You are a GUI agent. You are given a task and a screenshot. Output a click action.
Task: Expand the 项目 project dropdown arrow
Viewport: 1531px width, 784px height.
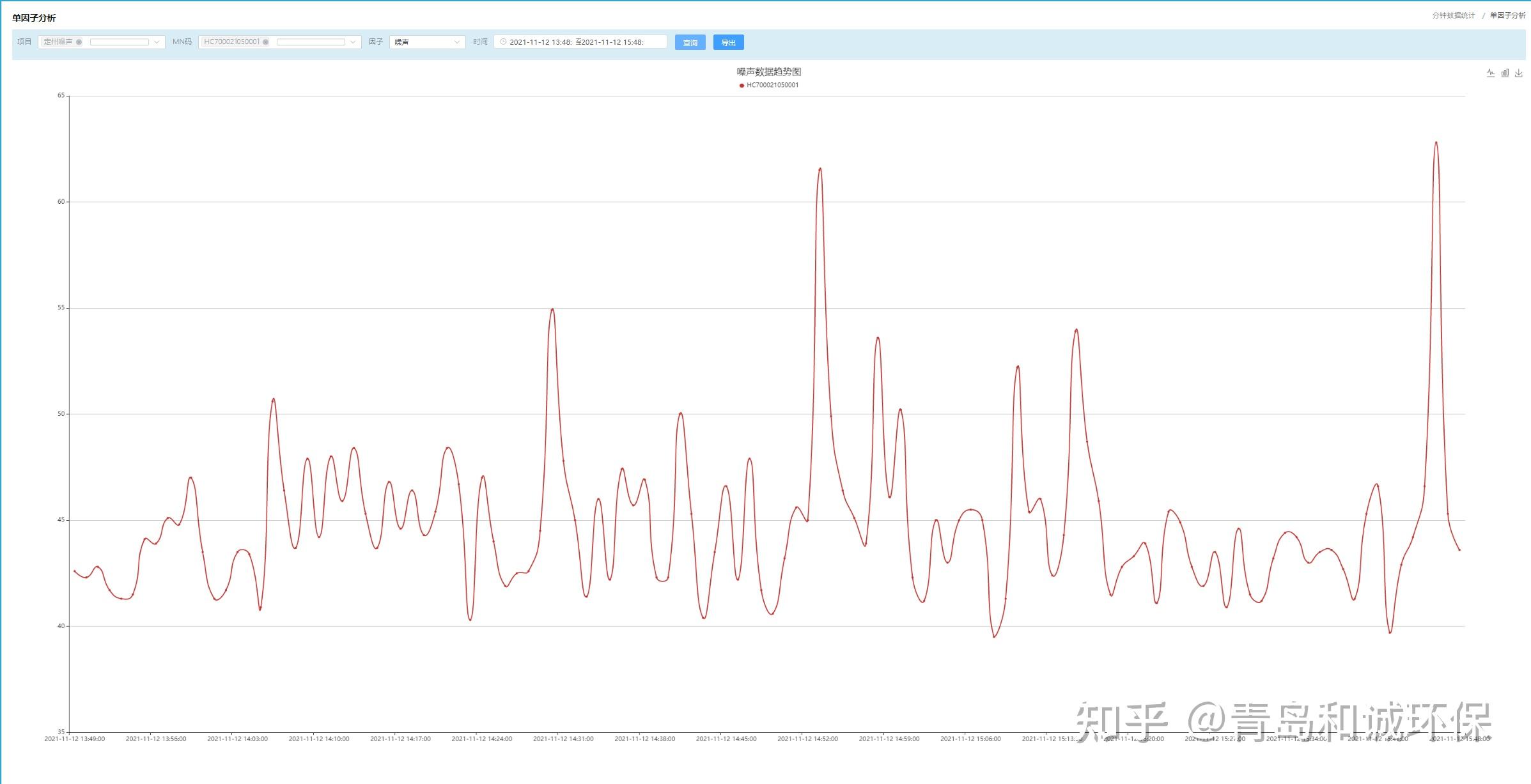tap(157, 42)
